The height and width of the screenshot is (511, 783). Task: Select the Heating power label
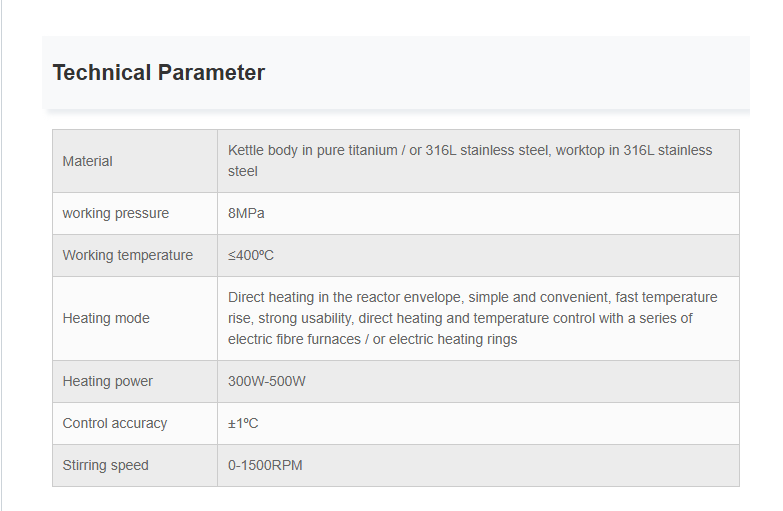107,381
